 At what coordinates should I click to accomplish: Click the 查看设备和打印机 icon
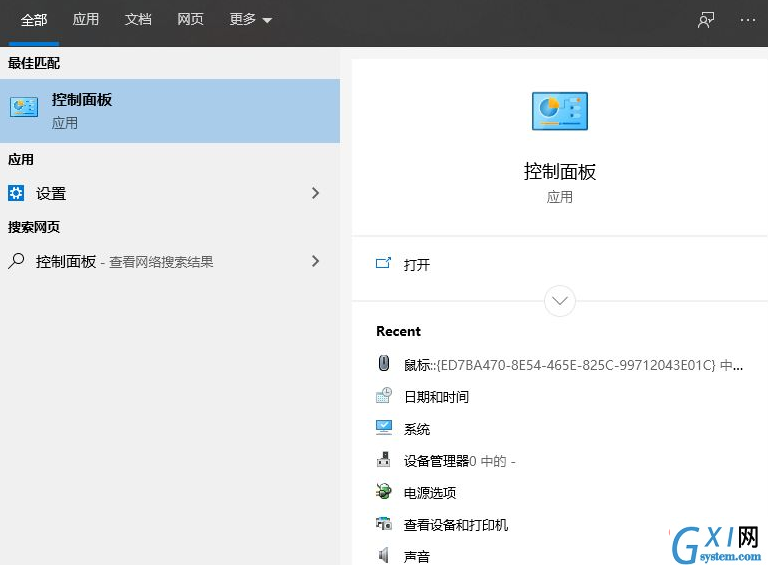pos(384,523)
